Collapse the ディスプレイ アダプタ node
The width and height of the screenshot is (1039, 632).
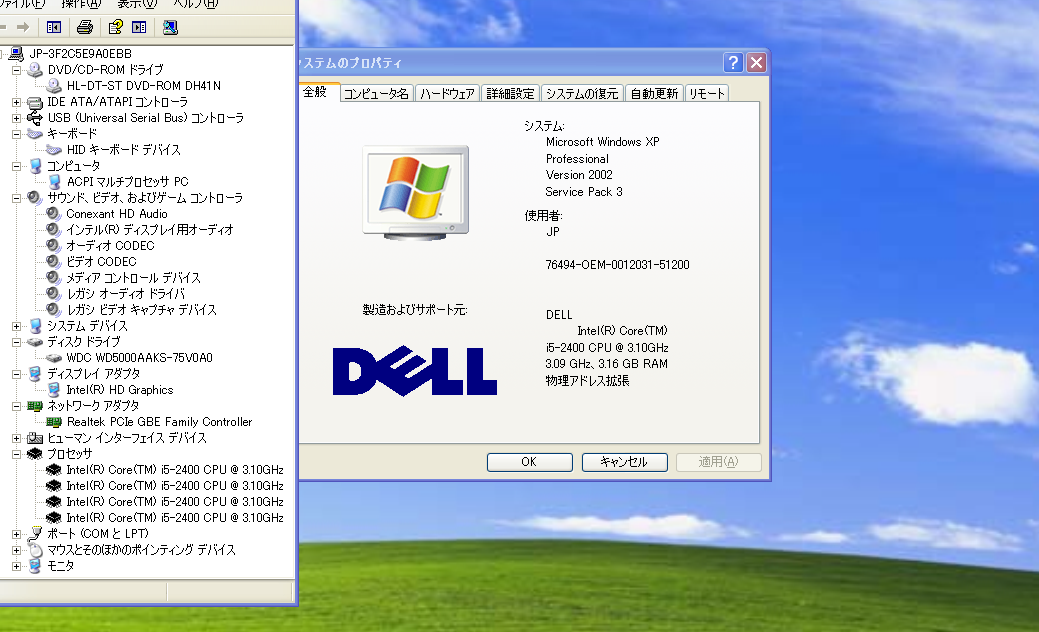(16, 374)
